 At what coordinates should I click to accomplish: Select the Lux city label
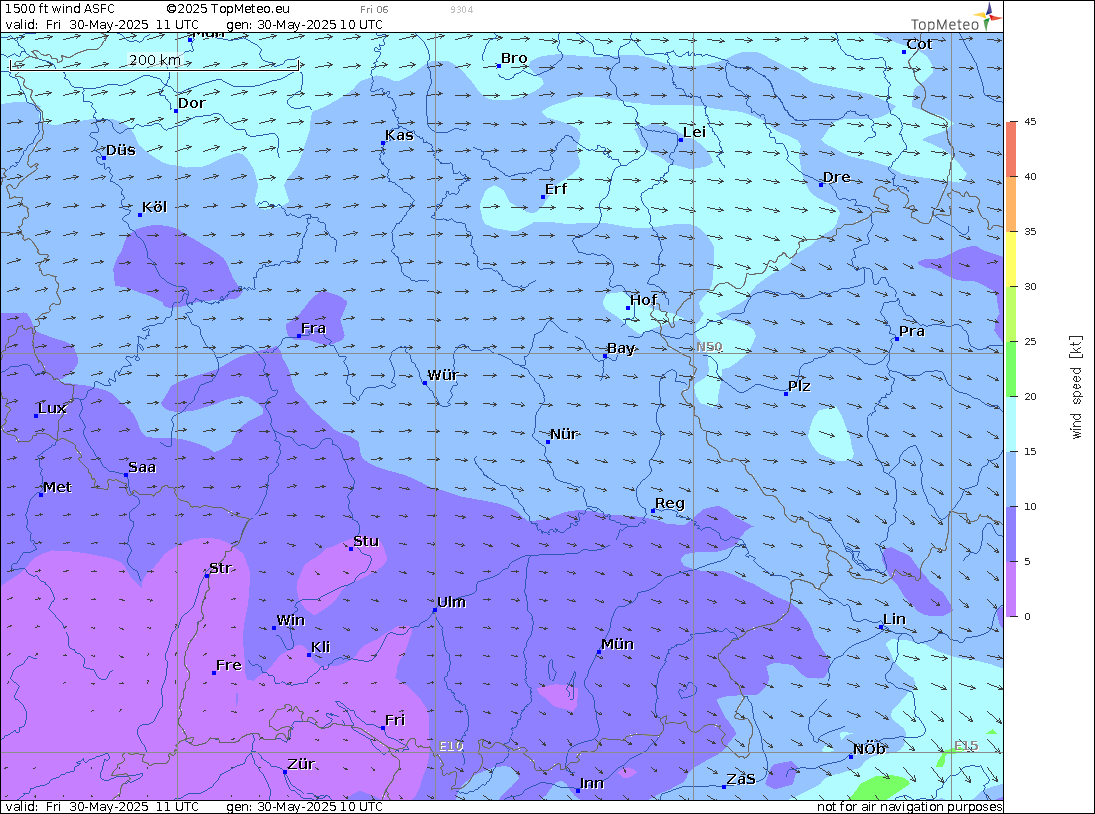tap(52, 408)
